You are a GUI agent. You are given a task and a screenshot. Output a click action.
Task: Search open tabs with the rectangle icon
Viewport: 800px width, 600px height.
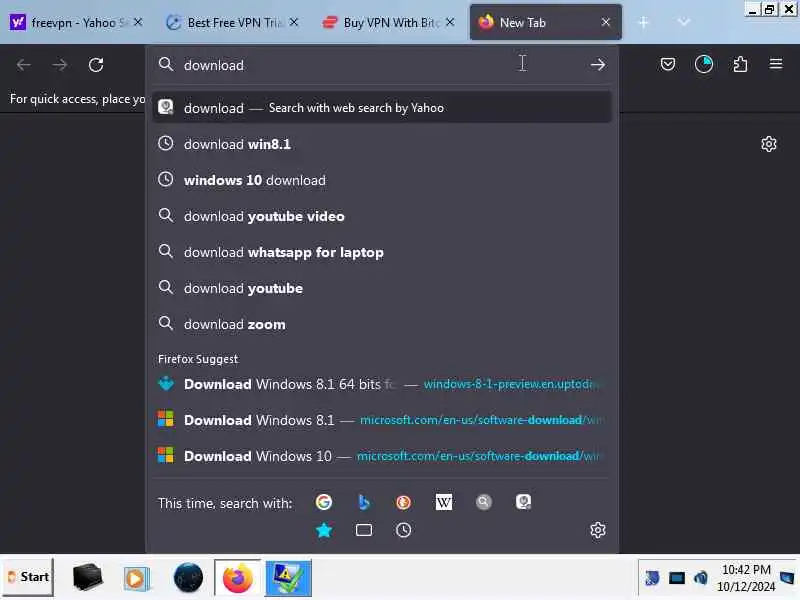(x=363, y=530)
